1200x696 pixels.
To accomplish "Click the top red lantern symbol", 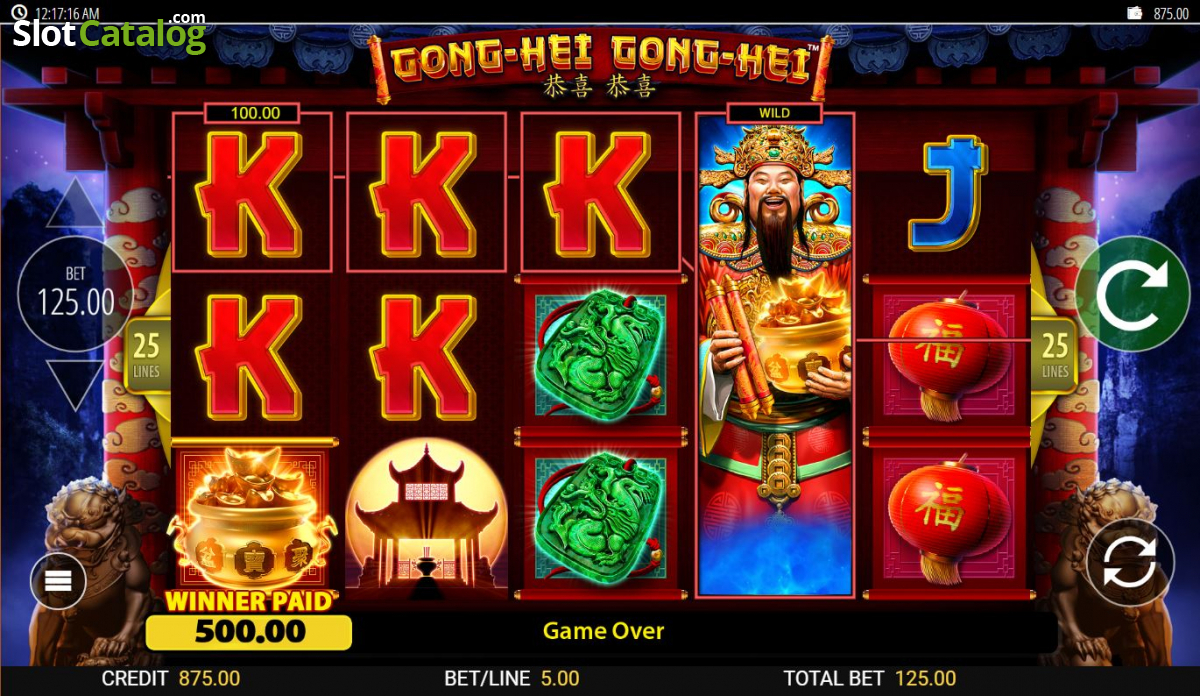I will pyautogui.click(x=948, y=357).
